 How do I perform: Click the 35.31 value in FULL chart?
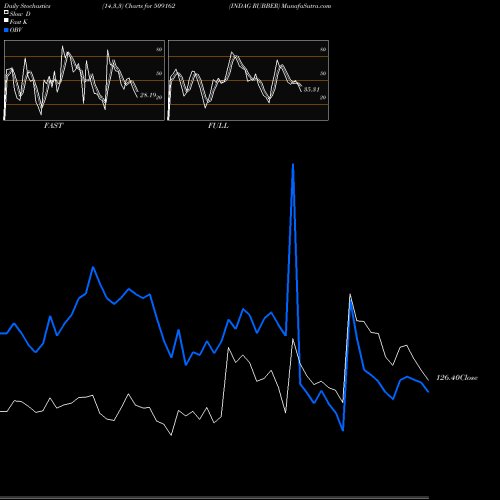click(312, 90)
